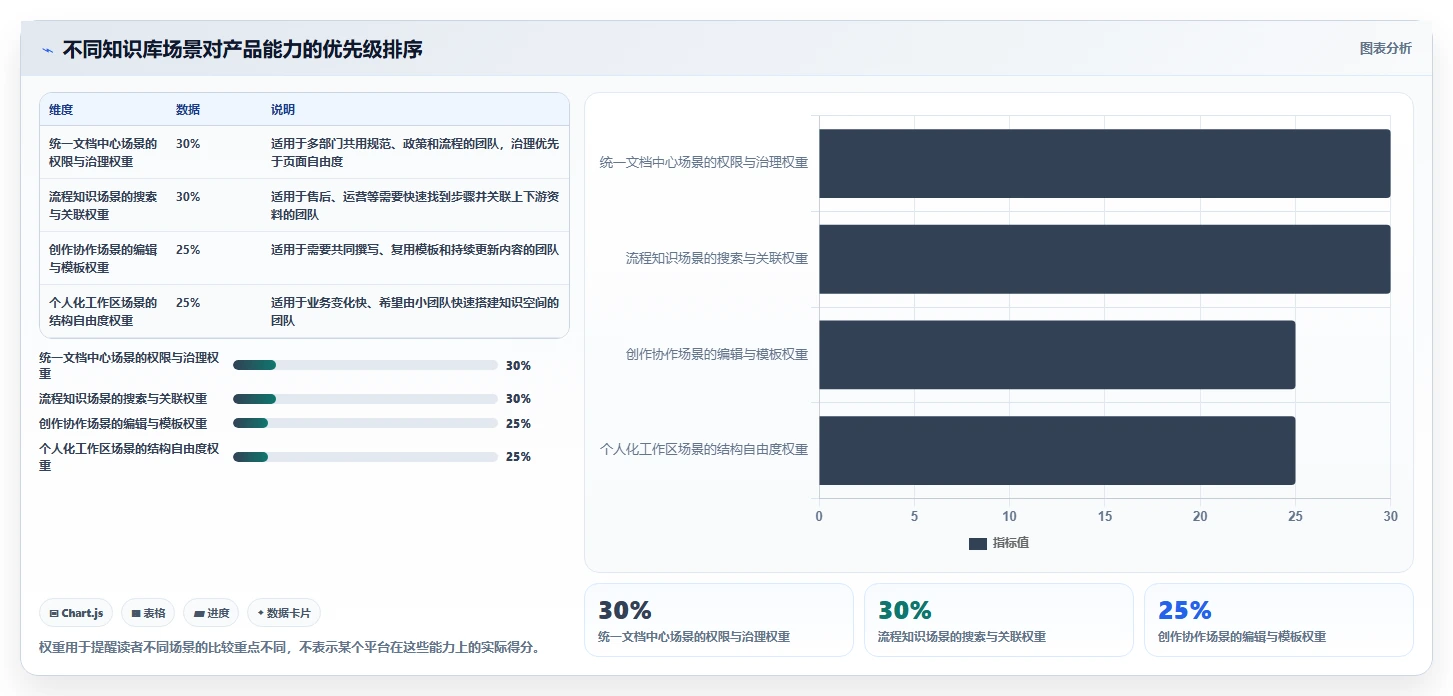Click the page title 不同知识库场景对产品能力的优先级排序

tap(243, 49)
